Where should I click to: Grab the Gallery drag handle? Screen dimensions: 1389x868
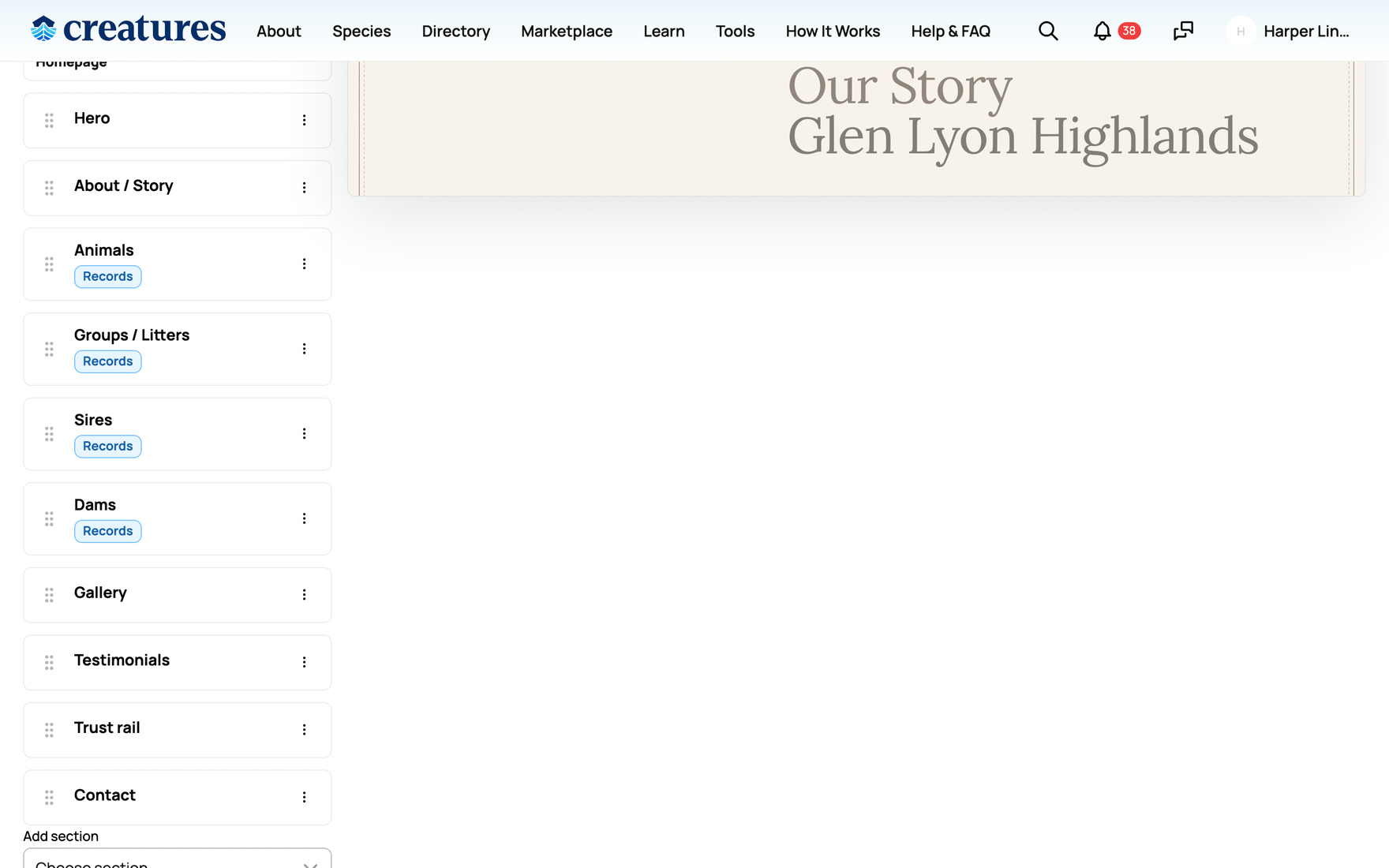click(x=49, y=595)
